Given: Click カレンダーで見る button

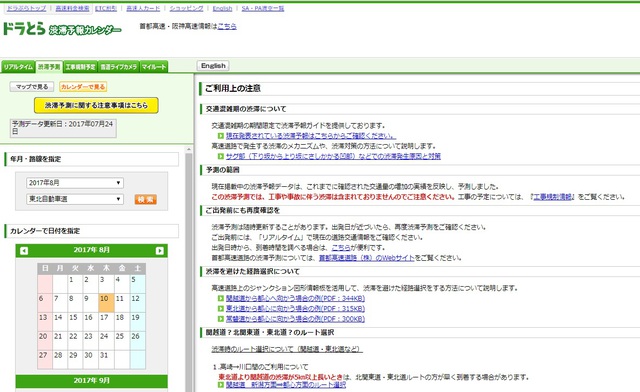Looking at the screenshot, I should [x=83, y=87].
